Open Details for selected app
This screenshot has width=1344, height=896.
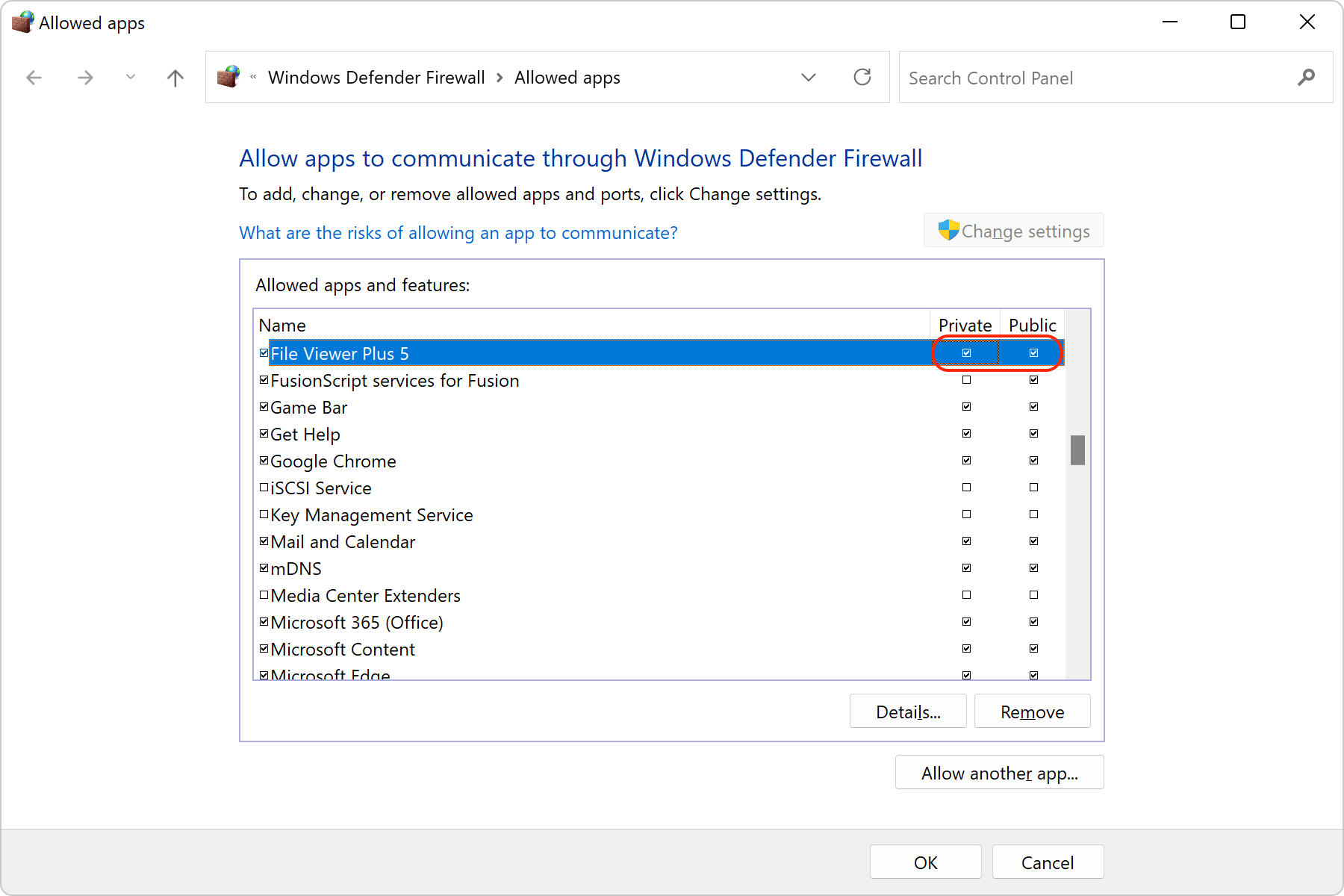pyautogui.click(x=908, y=712)
